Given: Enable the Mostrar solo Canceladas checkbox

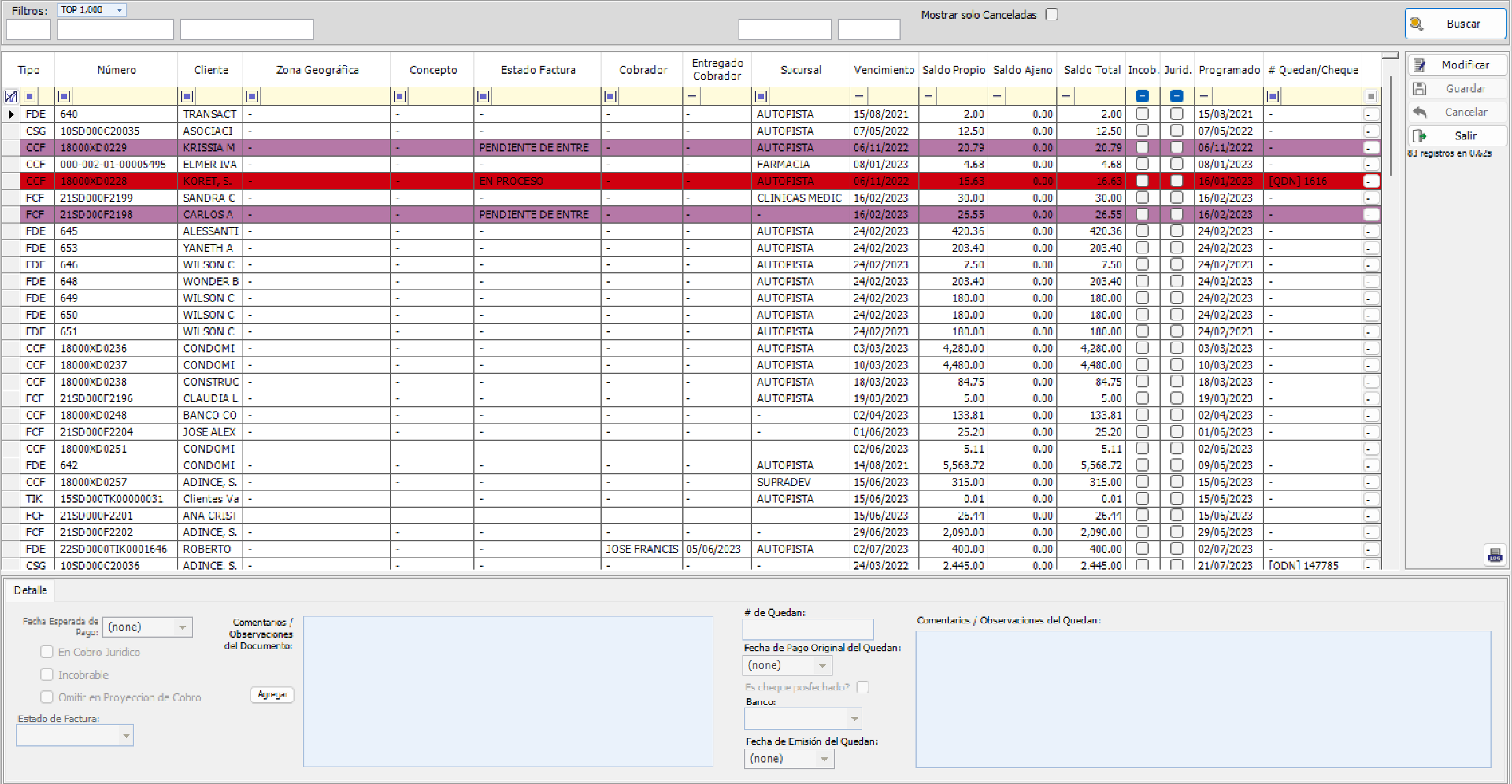Looking at the screenshot, I should pyautogui.click(x=1052, y=14).
